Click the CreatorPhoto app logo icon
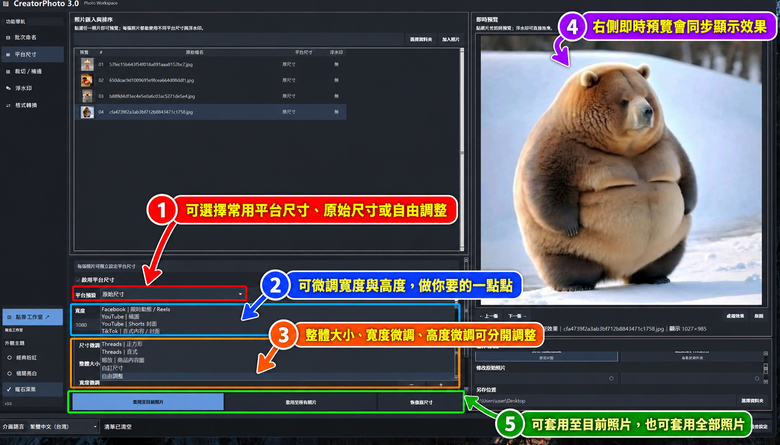This screenshot has height=445, width=780. pos(5,3)
